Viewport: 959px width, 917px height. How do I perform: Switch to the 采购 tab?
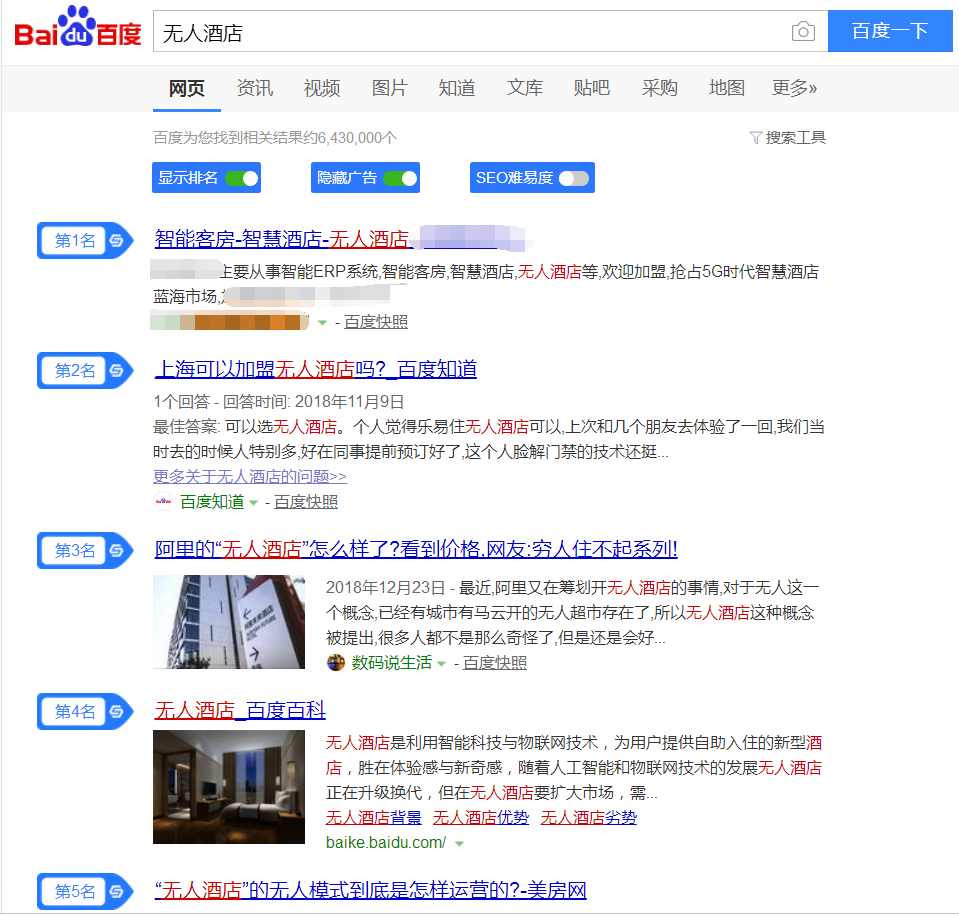659,88
